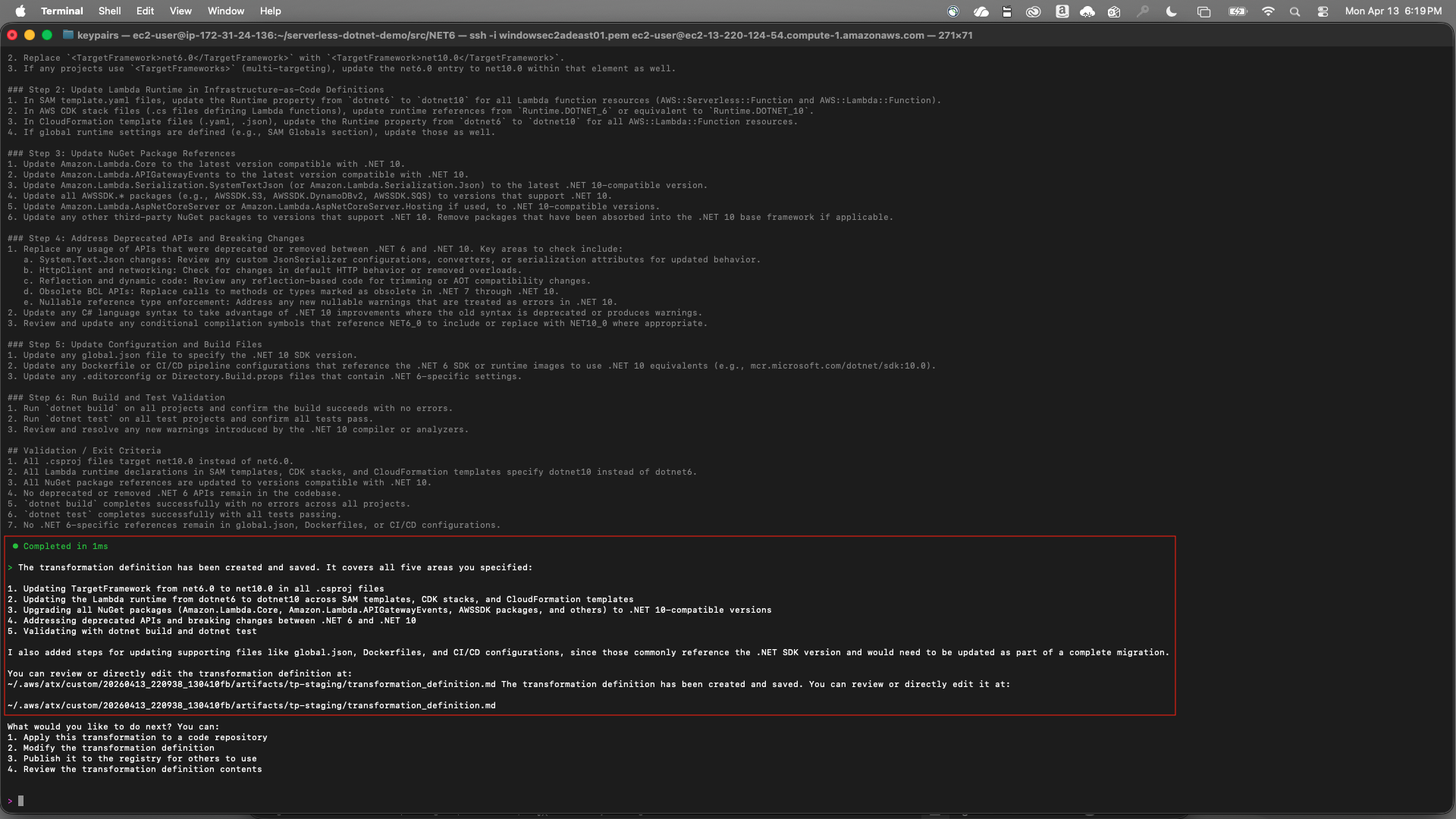Click the mail envelope menu bar icon

tap(1114, 11)
